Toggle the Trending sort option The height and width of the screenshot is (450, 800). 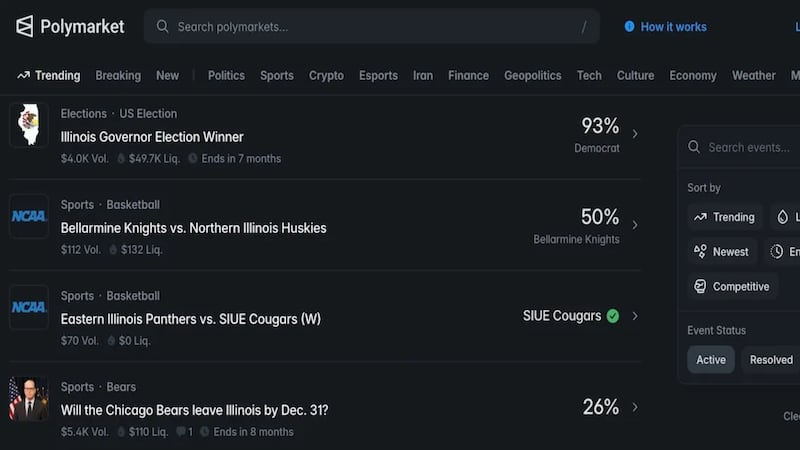(x=724, y=217)
